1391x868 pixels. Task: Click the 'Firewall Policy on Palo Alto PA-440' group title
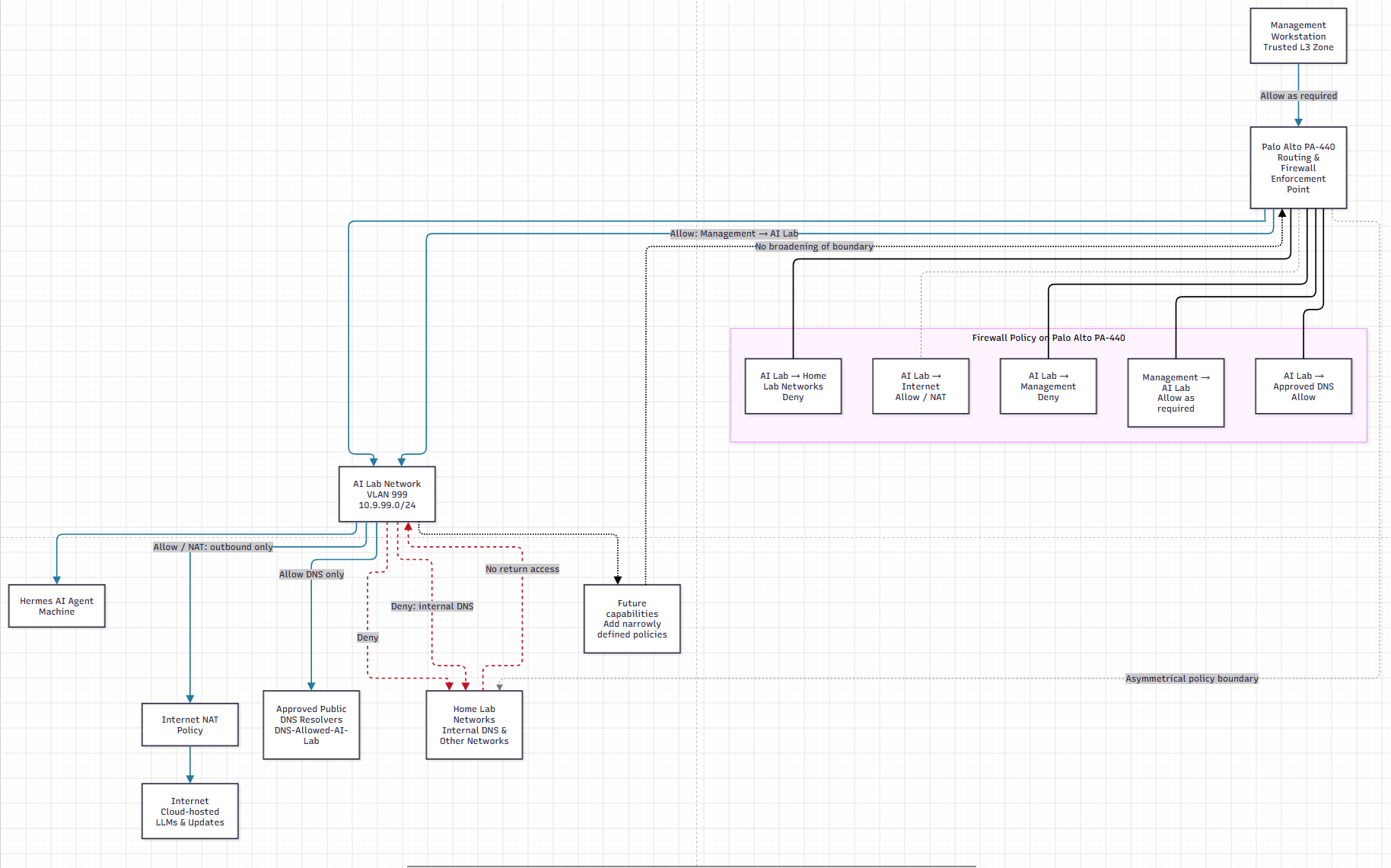(x=1048, y=338)
